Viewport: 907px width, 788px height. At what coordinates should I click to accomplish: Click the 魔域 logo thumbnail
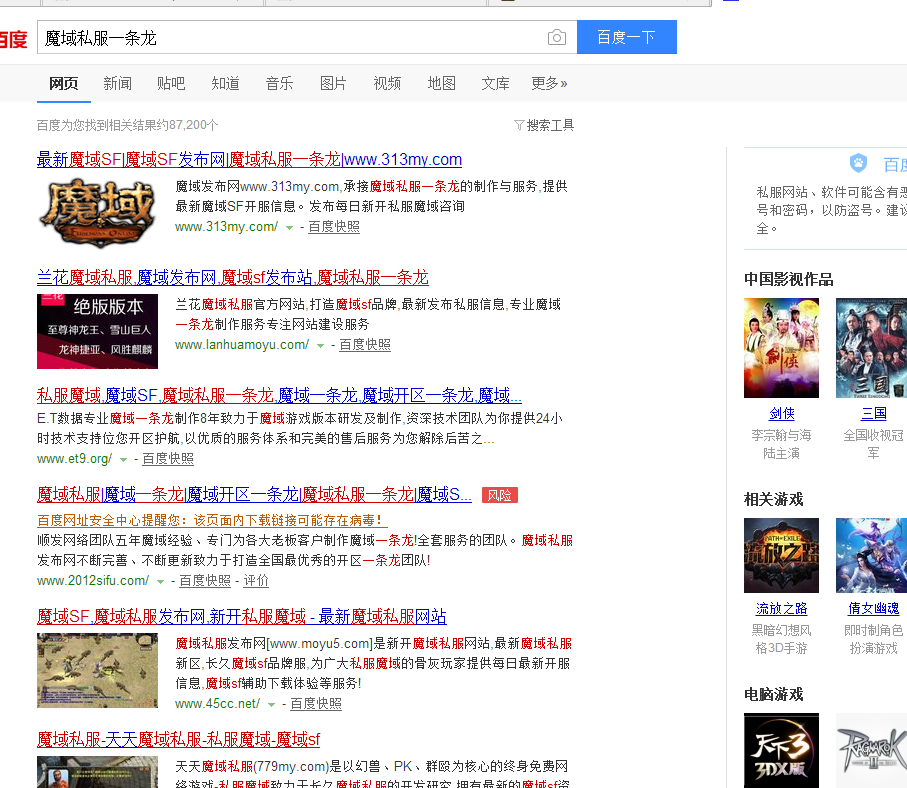click(97, 213)
